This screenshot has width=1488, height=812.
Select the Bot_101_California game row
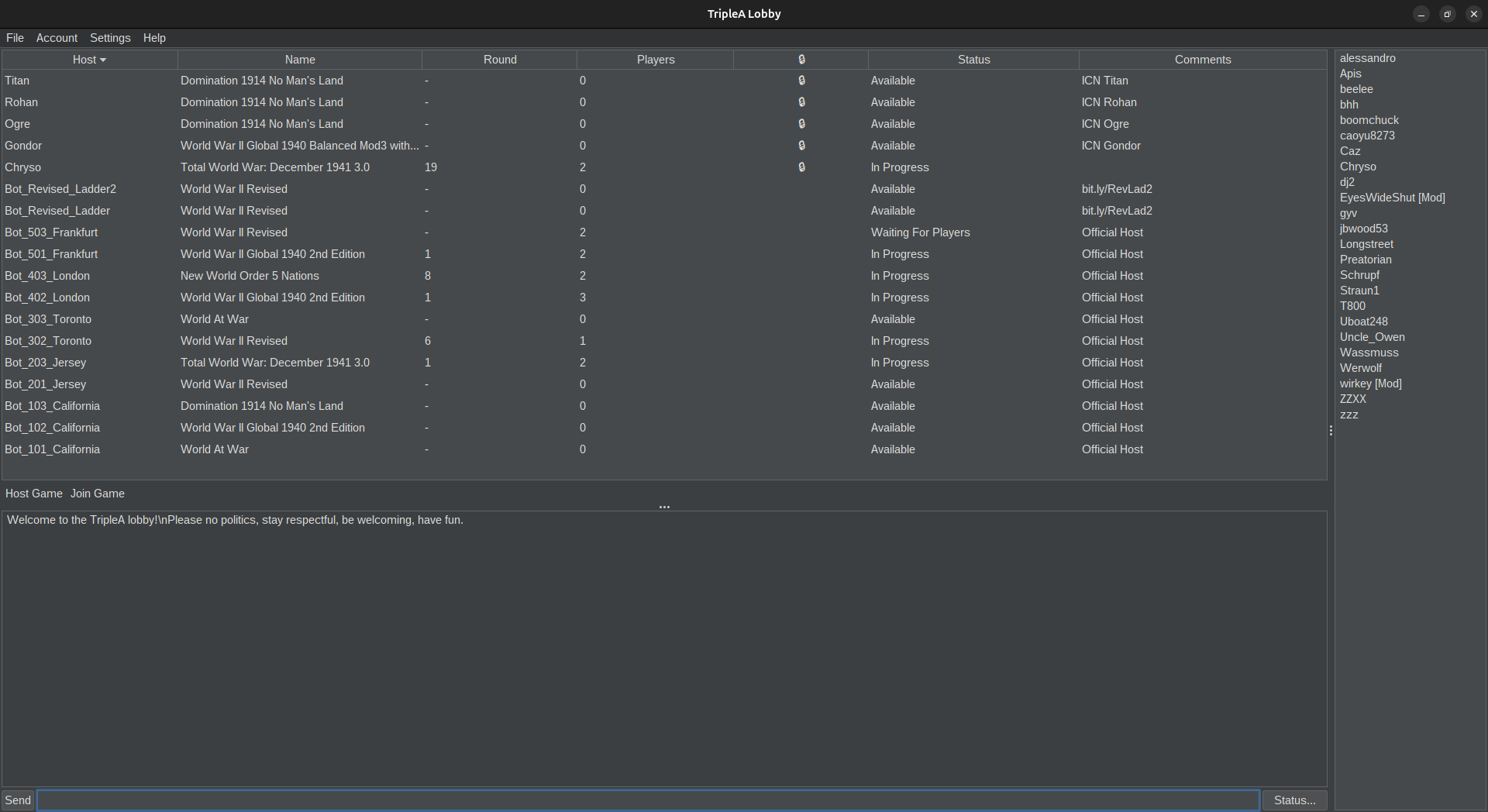point(664,449)
